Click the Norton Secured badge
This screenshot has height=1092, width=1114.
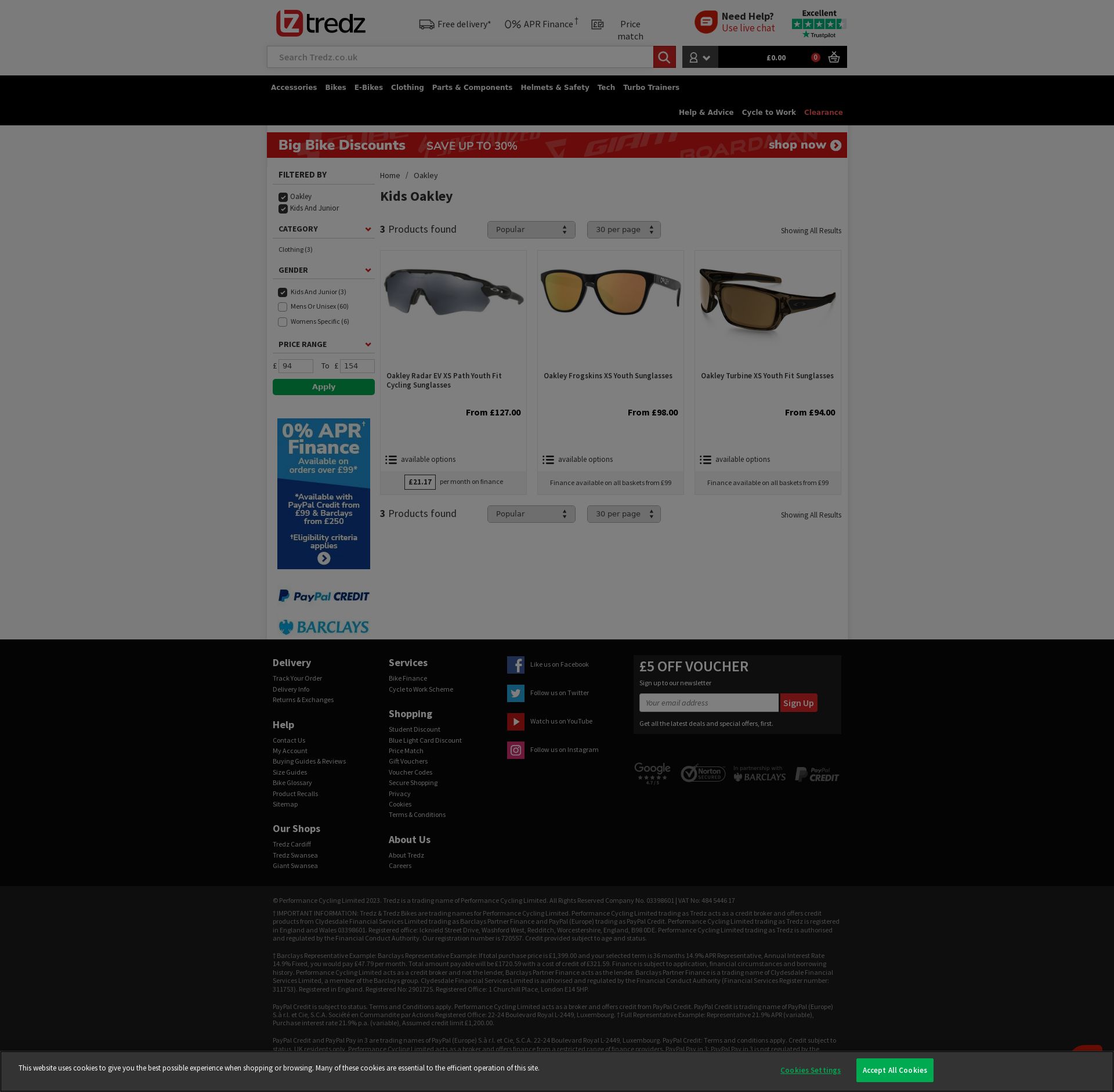coord(703,773)
